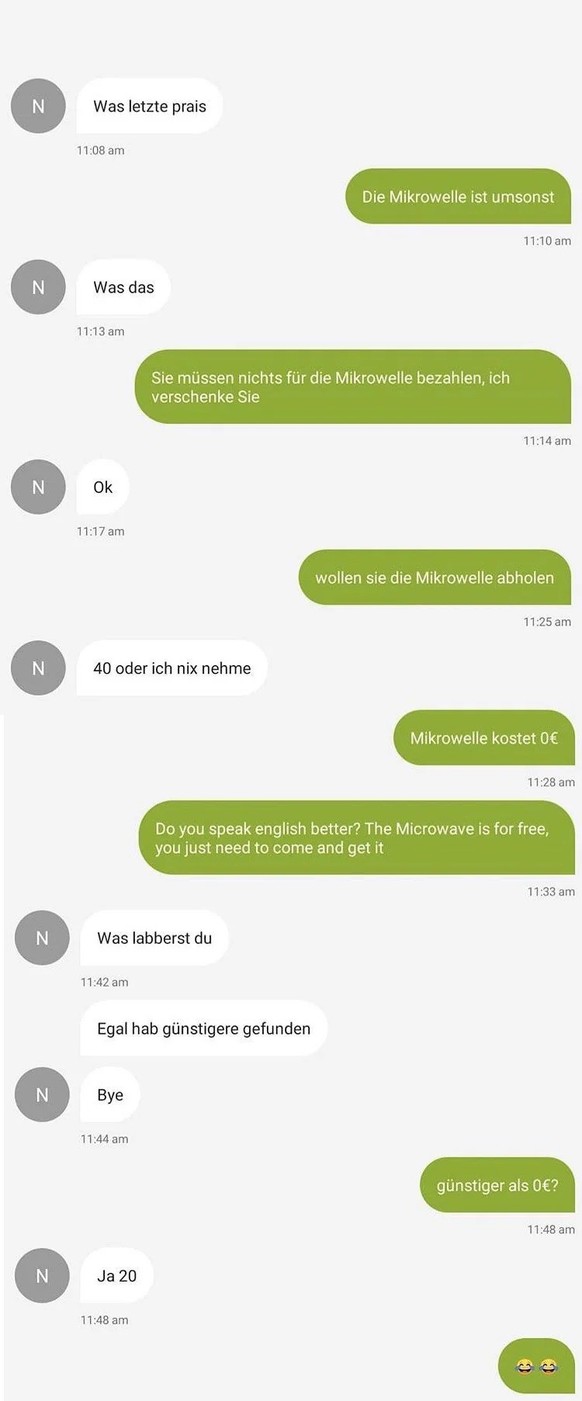
Task: Tap the "Mikrowelle kostet 0€" message
Action: pyautogui.click(x=484, y=738)
